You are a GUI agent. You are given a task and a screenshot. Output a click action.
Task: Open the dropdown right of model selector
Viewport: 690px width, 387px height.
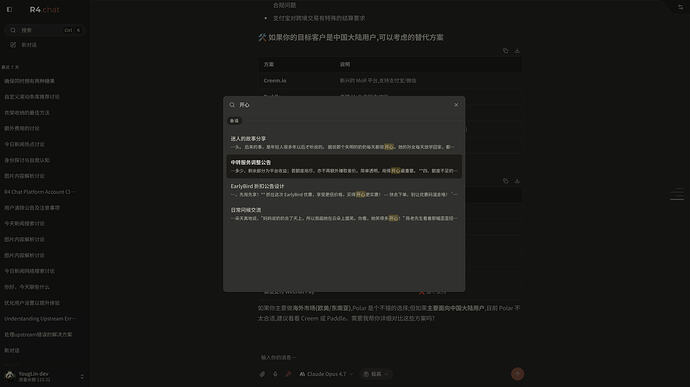pos(375,374)
